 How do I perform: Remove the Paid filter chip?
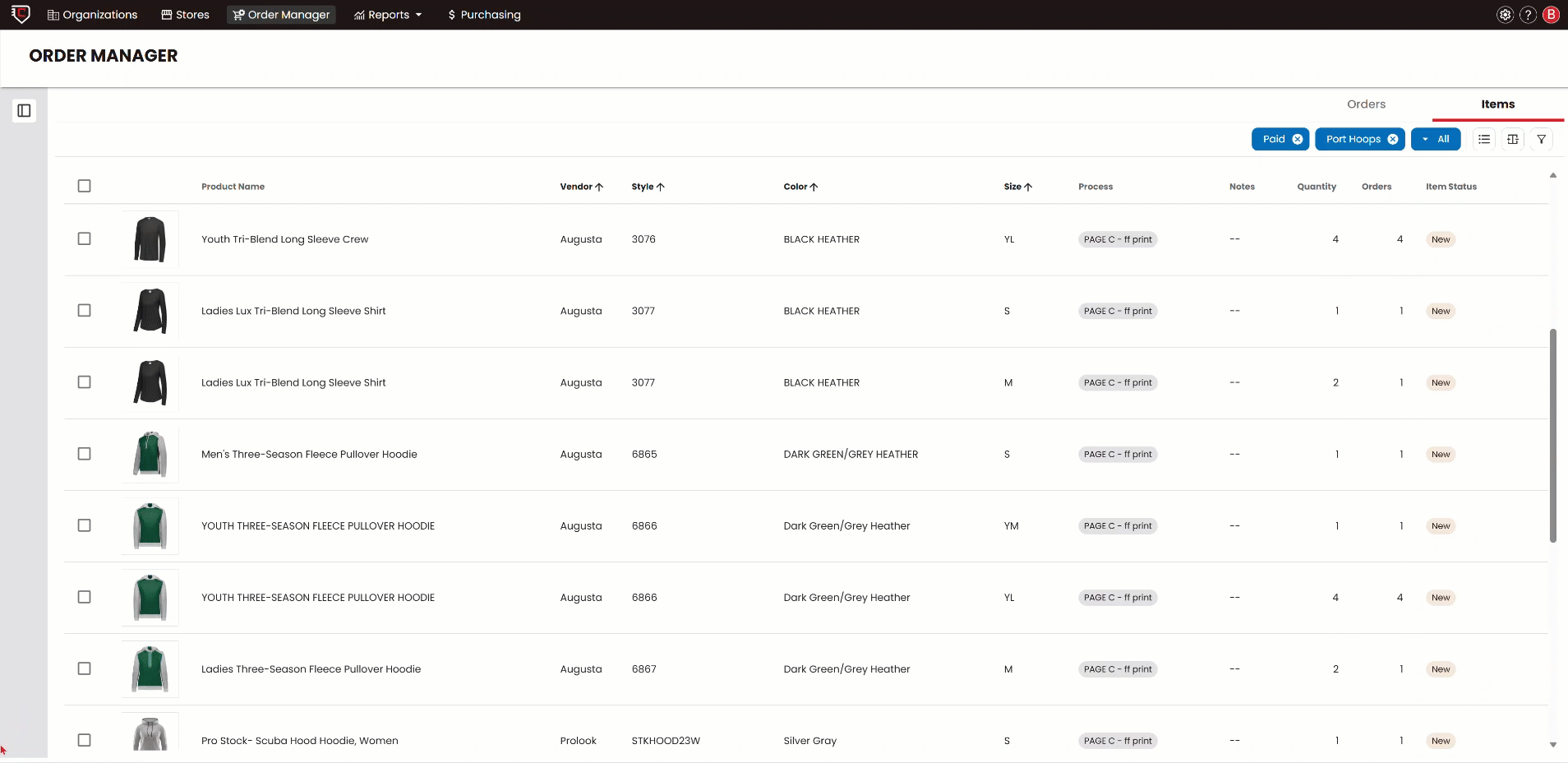(x=1298, y=139)
